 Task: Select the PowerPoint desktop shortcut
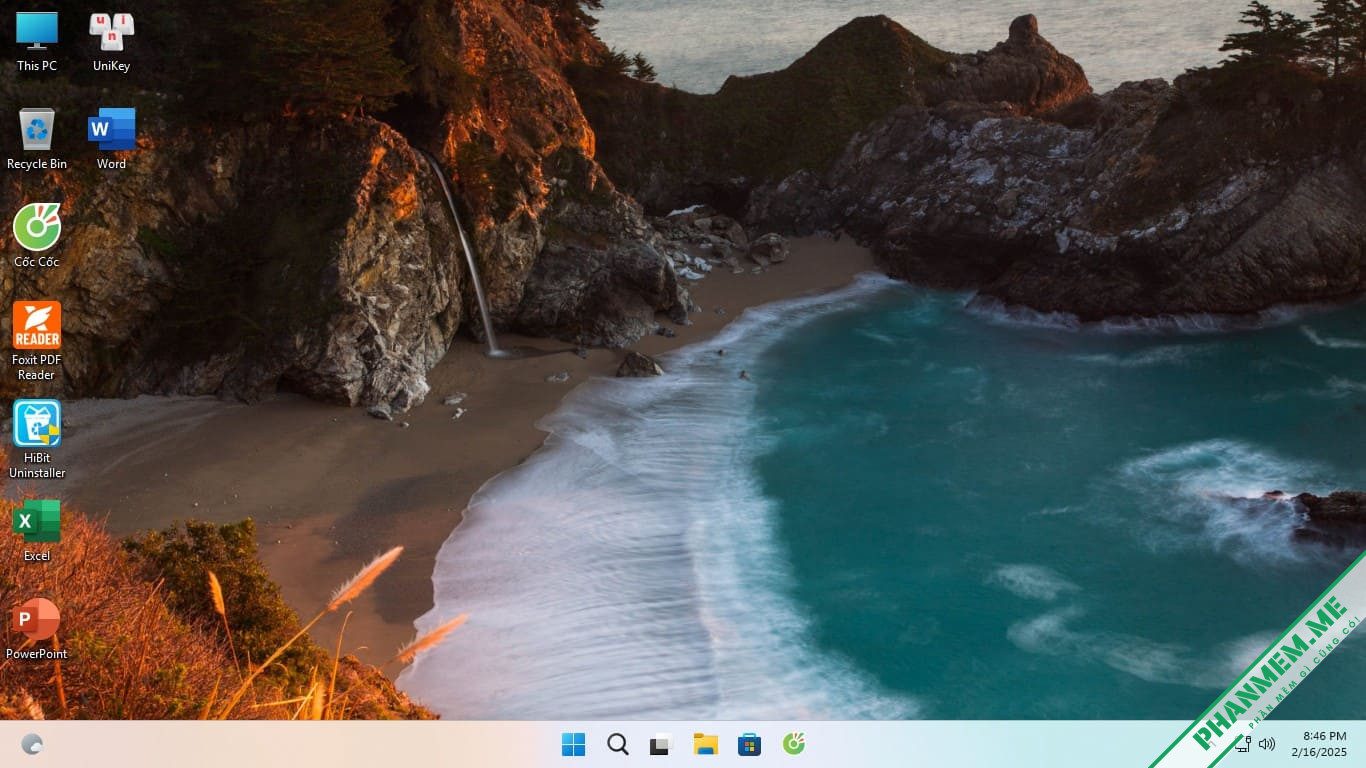(37, 629)
